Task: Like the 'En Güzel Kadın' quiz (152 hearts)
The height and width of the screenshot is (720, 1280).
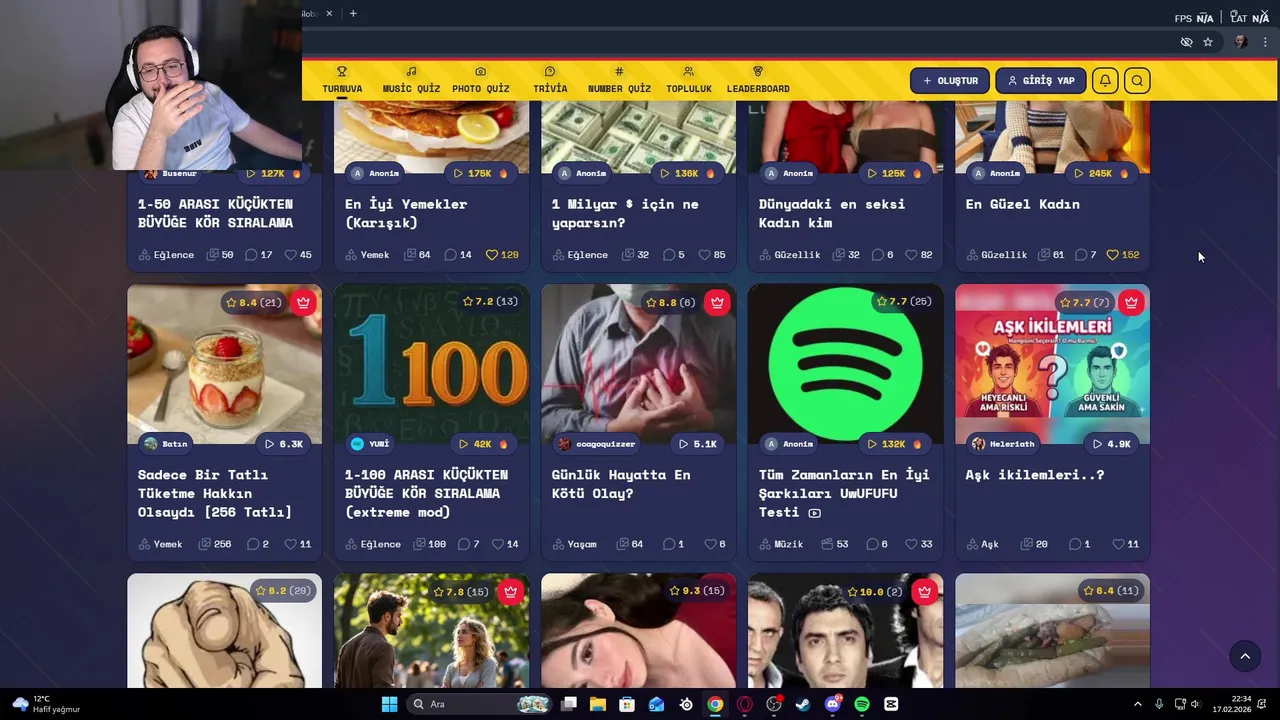Action: coord(1123,255)
